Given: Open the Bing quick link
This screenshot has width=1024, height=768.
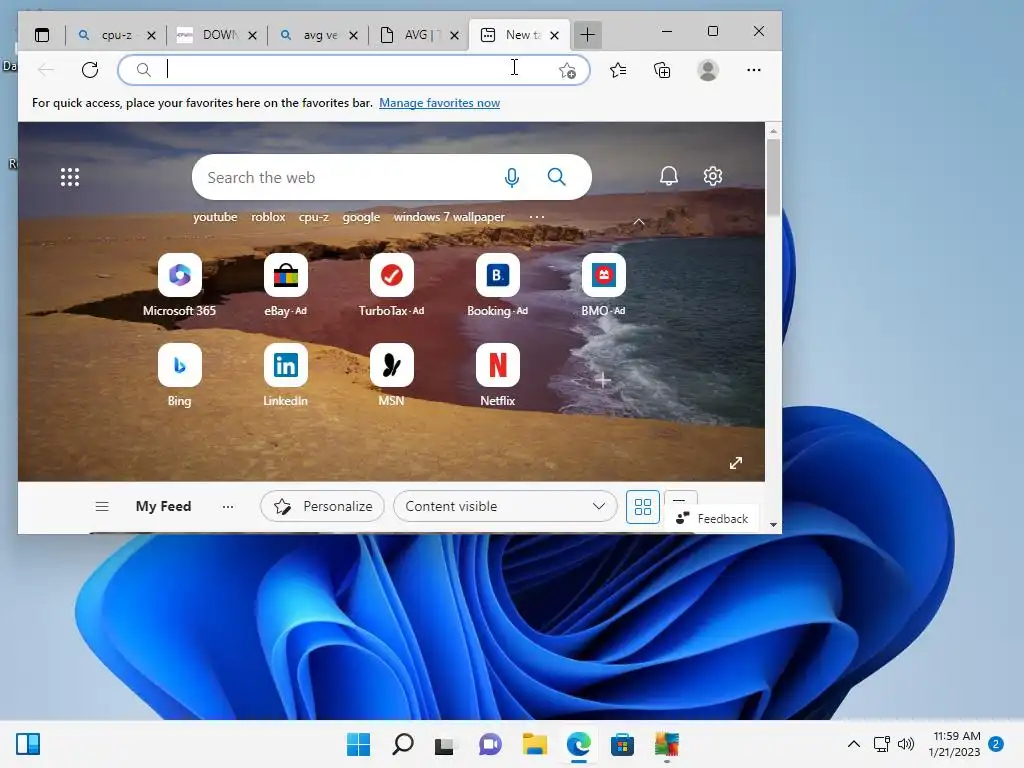Looking at the screenshot, I should pos(180,375).
